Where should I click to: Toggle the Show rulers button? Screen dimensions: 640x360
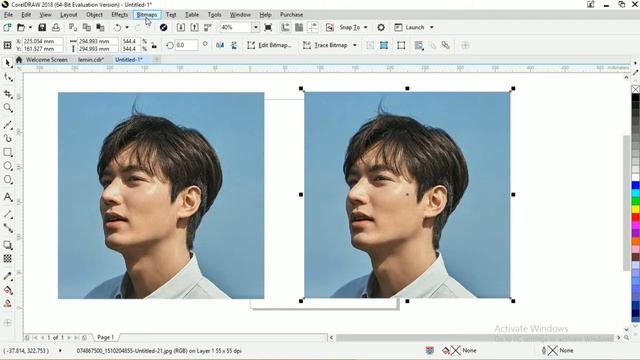tap(285, 27)
